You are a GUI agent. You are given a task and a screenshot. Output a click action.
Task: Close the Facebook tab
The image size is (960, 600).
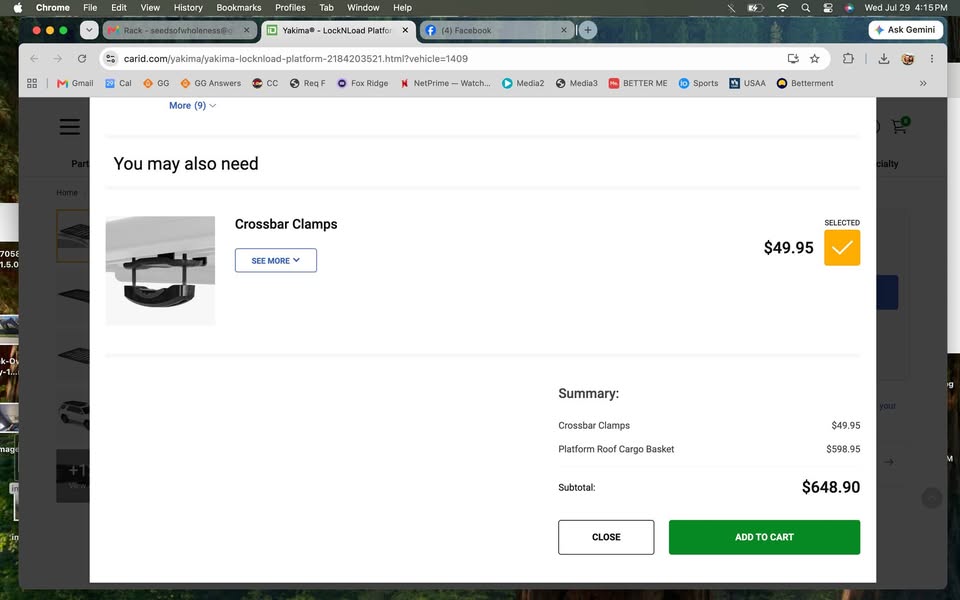(564, 30)
